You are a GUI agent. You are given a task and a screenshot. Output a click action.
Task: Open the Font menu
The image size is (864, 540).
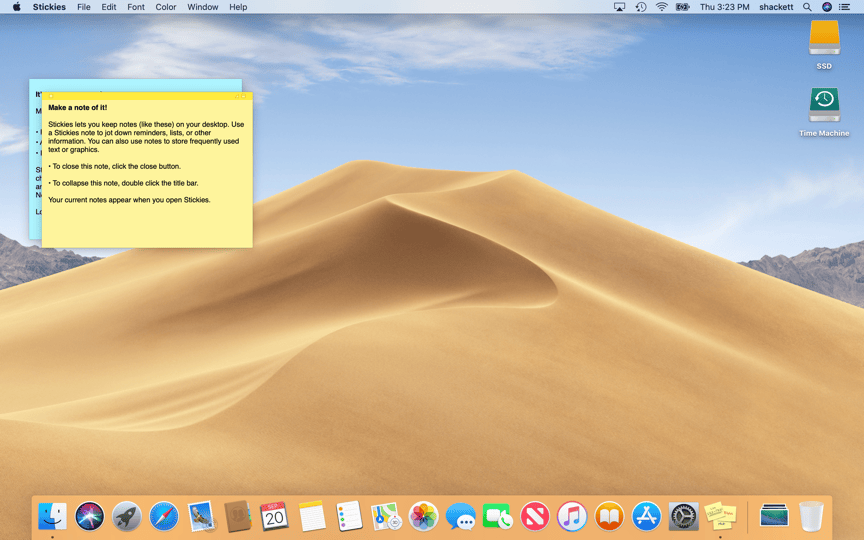(x=136, y=7)
